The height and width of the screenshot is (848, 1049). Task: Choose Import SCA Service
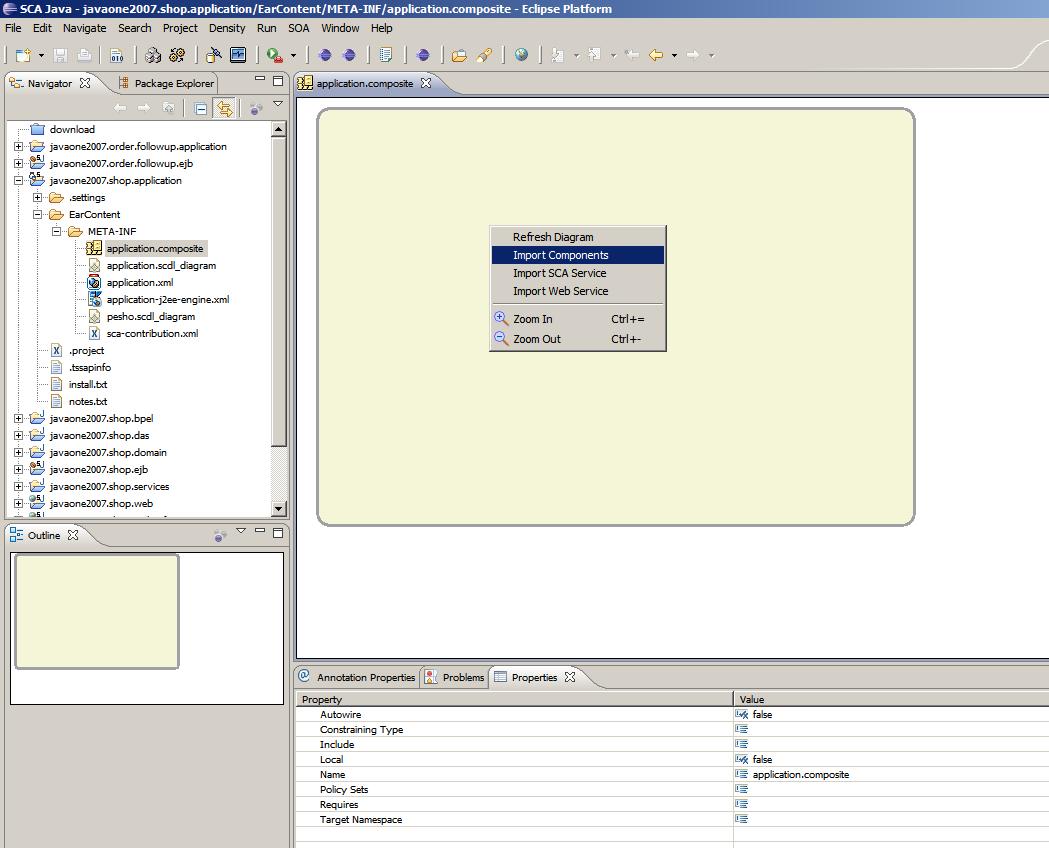point(578,273)
